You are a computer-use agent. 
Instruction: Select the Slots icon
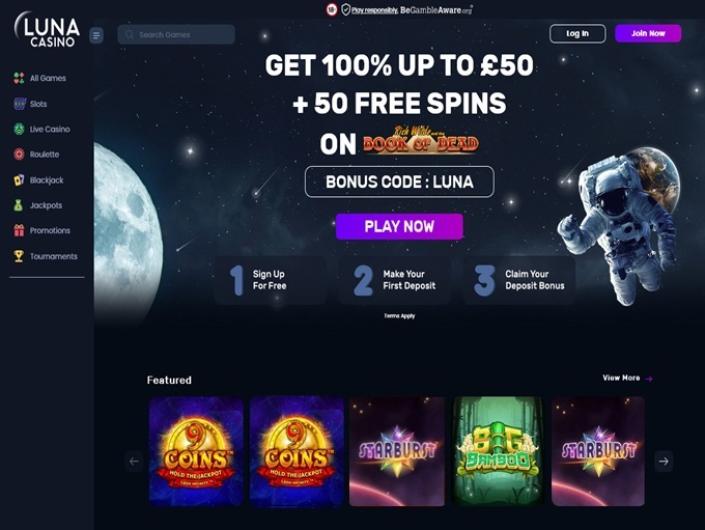[19, 104]
